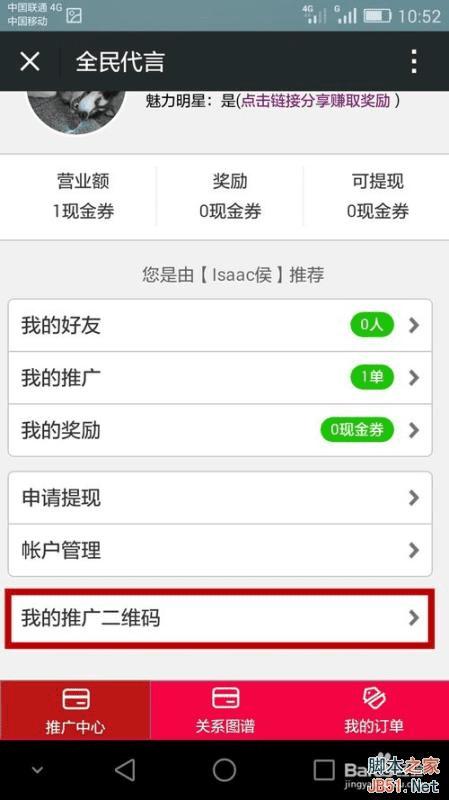Tap the Android back triangle icon

pos(125,769)
